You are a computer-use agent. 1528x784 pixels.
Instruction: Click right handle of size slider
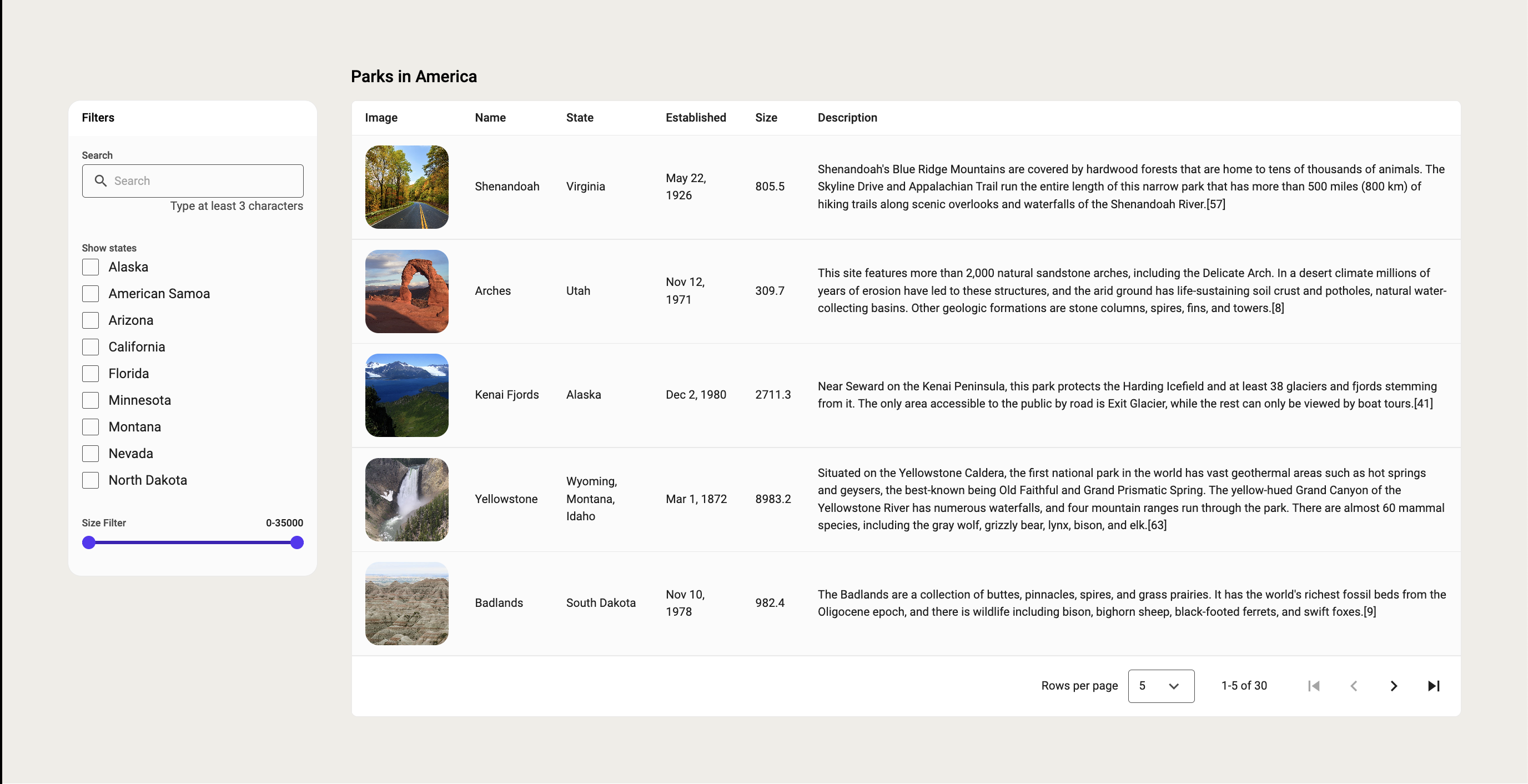pos(297,542)
